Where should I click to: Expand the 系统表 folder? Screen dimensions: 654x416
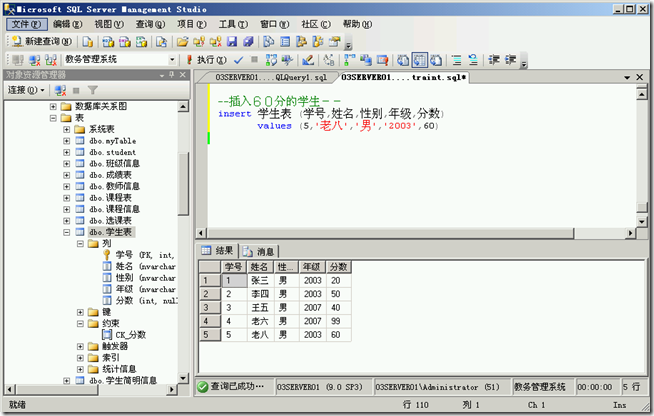click(67, 129)
